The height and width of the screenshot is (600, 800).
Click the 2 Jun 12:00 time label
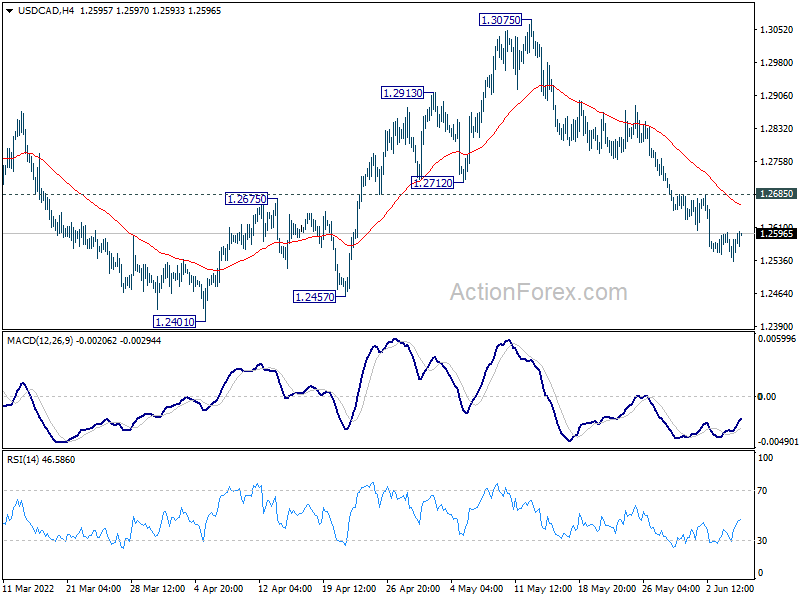point(730,588)
